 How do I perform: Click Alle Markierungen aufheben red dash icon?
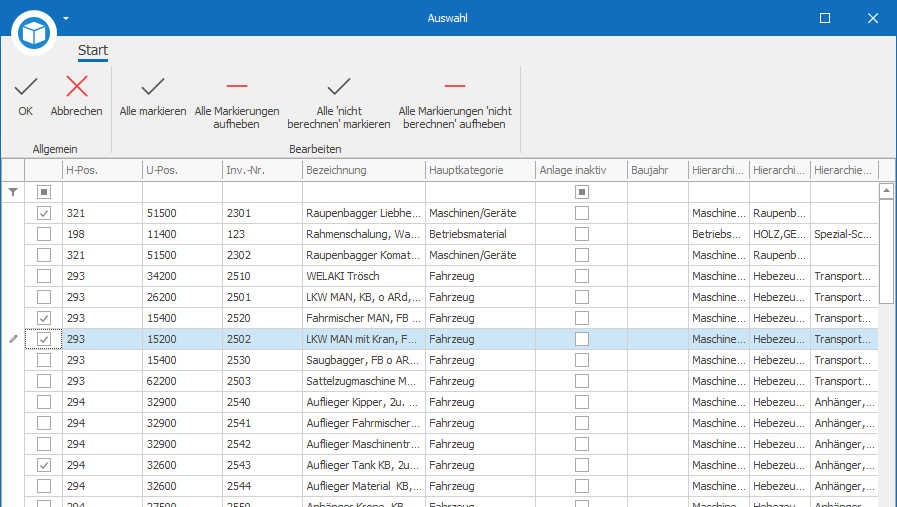236,86
